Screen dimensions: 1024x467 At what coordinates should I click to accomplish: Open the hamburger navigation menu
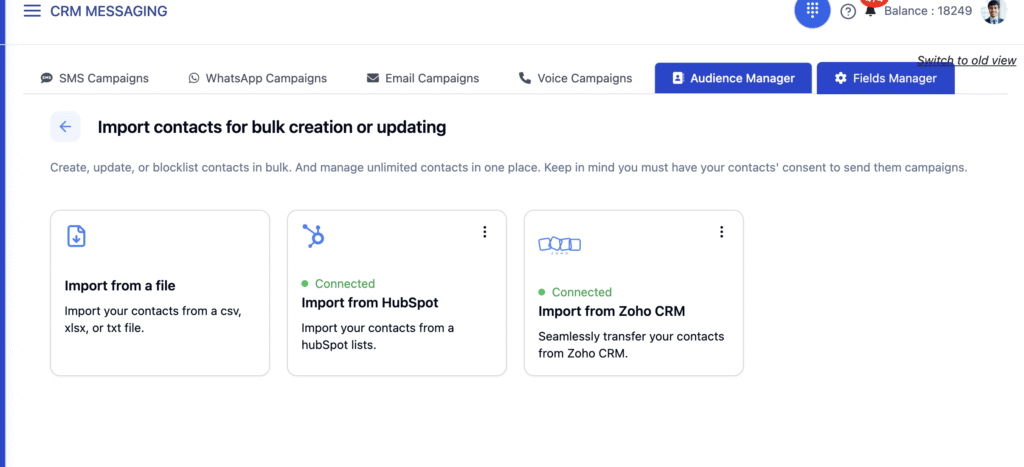click(32, 11)
